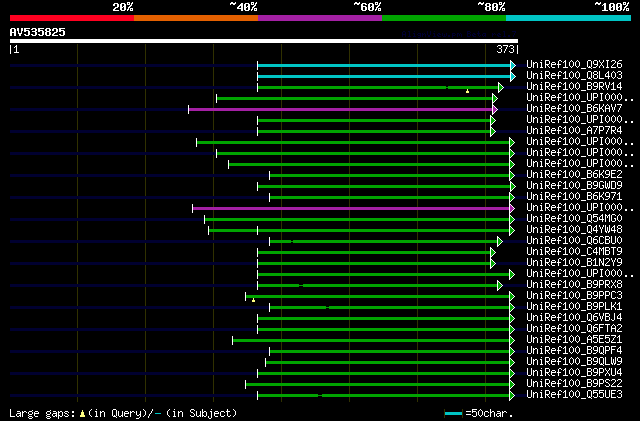Click the green arrowhead ending the B6K9E2 alignment

pos(512,176)
